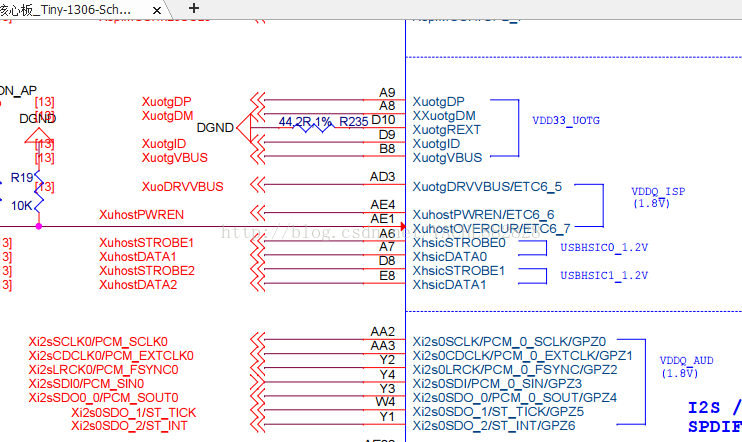Viewport: 742px width, 442px height.
Task: Select the XuhostDATA2 net label
Action: (138, 285)
